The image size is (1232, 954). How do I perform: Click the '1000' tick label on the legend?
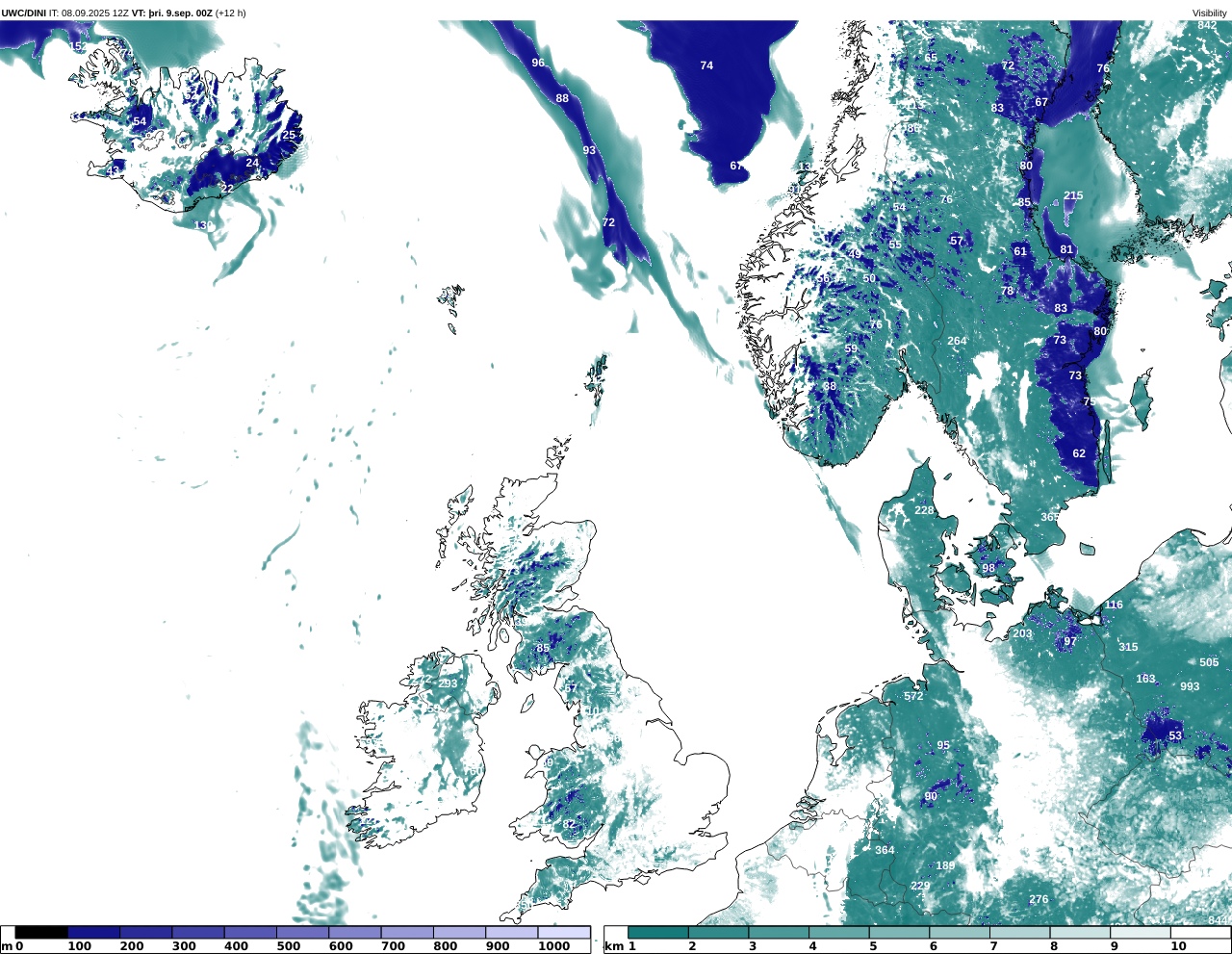553,946
